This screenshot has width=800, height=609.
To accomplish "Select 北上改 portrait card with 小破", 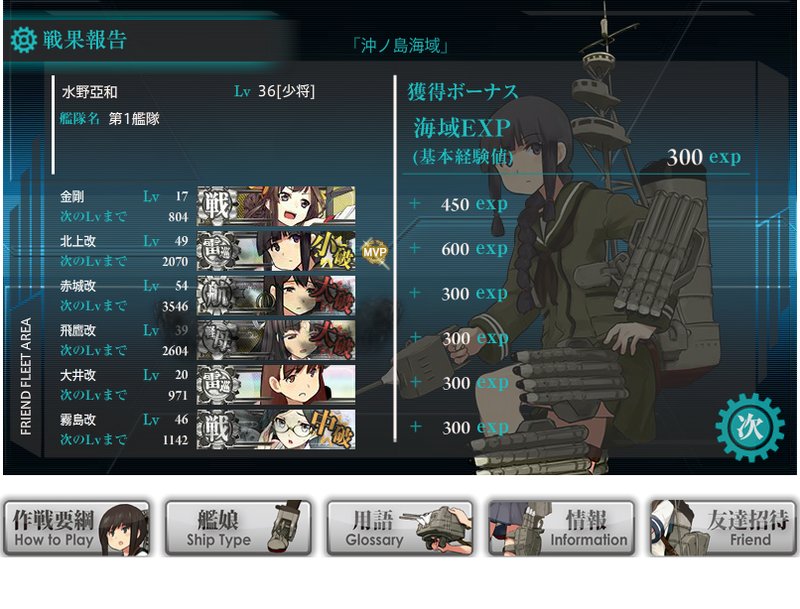I will click(x=276, y=251).
